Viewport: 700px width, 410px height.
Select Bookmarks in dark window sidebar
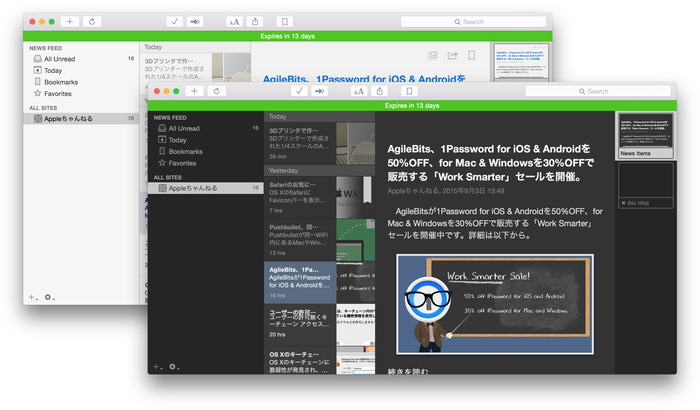click(x=206, y=151)
